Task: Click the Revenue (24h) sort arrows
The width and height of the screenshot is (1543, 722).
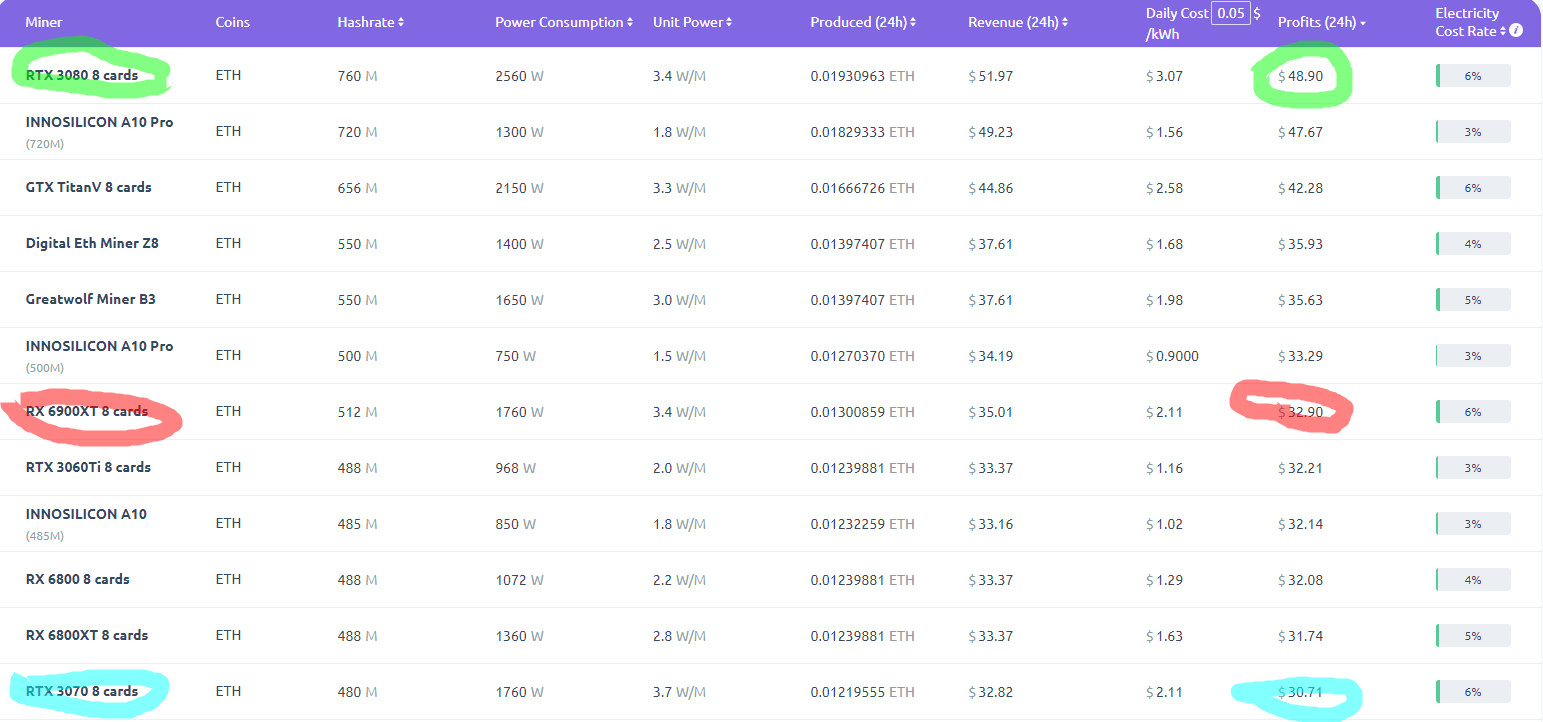Action: [1064, 22]
